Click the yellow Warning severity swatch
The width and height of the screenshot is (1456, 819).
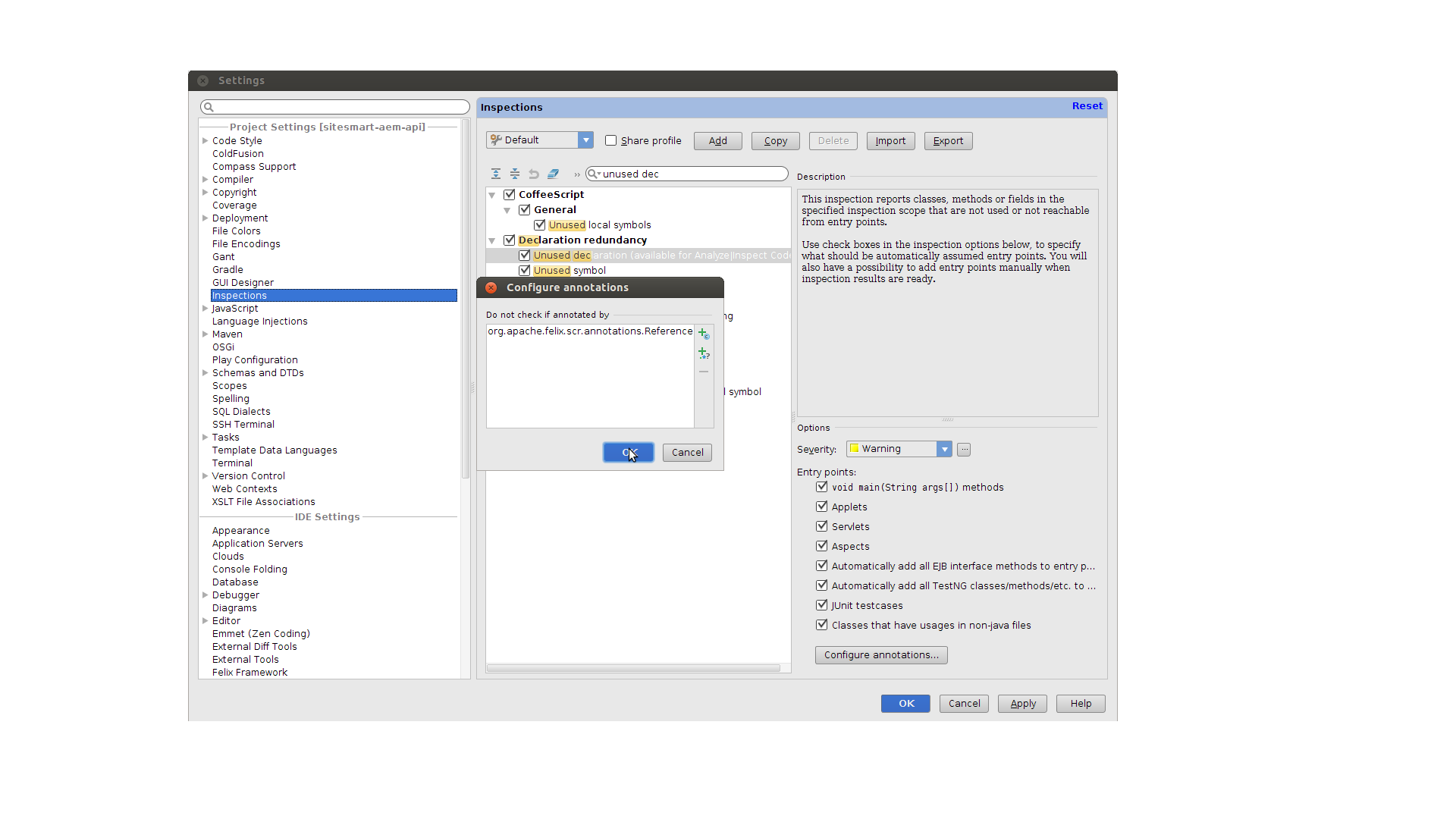tap(855, 449)
